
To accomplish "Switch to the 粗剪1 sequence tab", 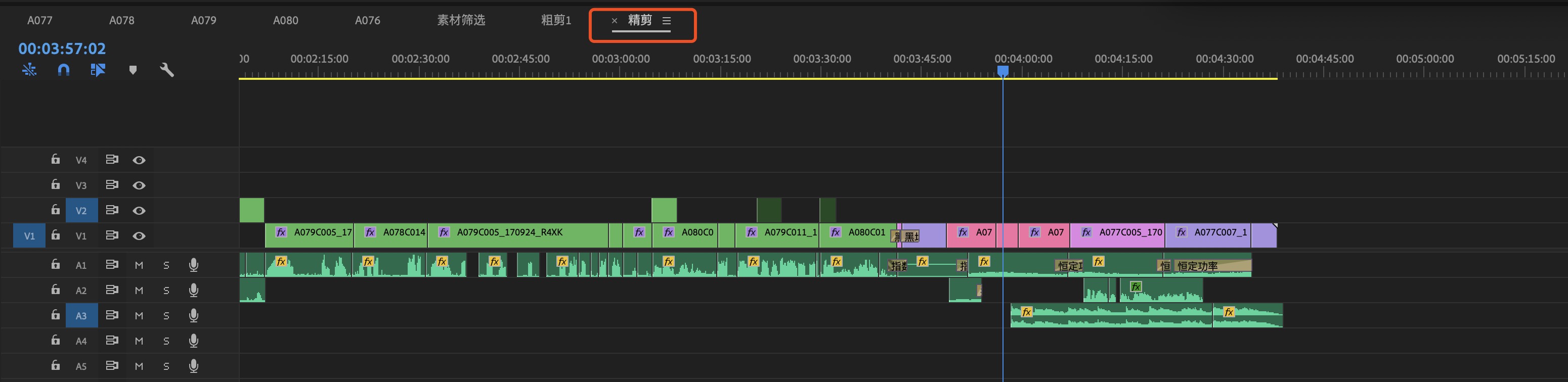I will pos(556,21).
